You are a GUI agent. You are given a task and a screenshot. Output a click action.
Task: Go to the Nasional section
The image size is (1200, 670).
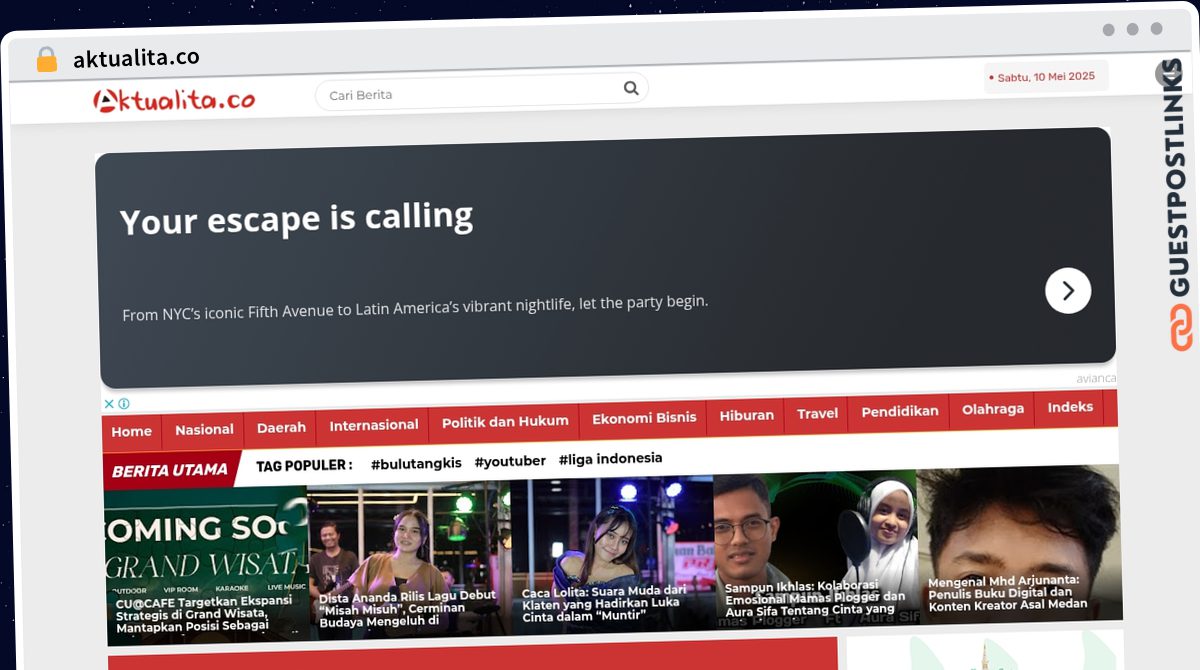tap(204, 429)
